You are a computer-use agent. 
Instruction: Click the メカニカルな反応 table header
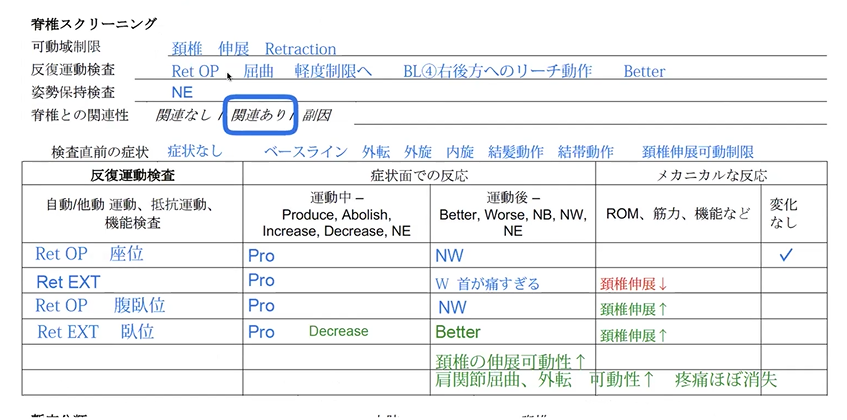click(x=712, y=174)
